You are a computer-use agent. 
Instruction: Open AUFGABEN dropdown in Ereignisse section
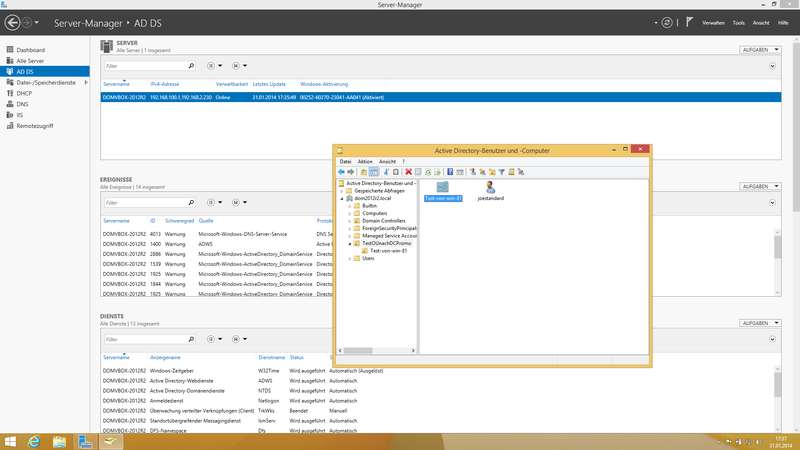tap(758, 186)
